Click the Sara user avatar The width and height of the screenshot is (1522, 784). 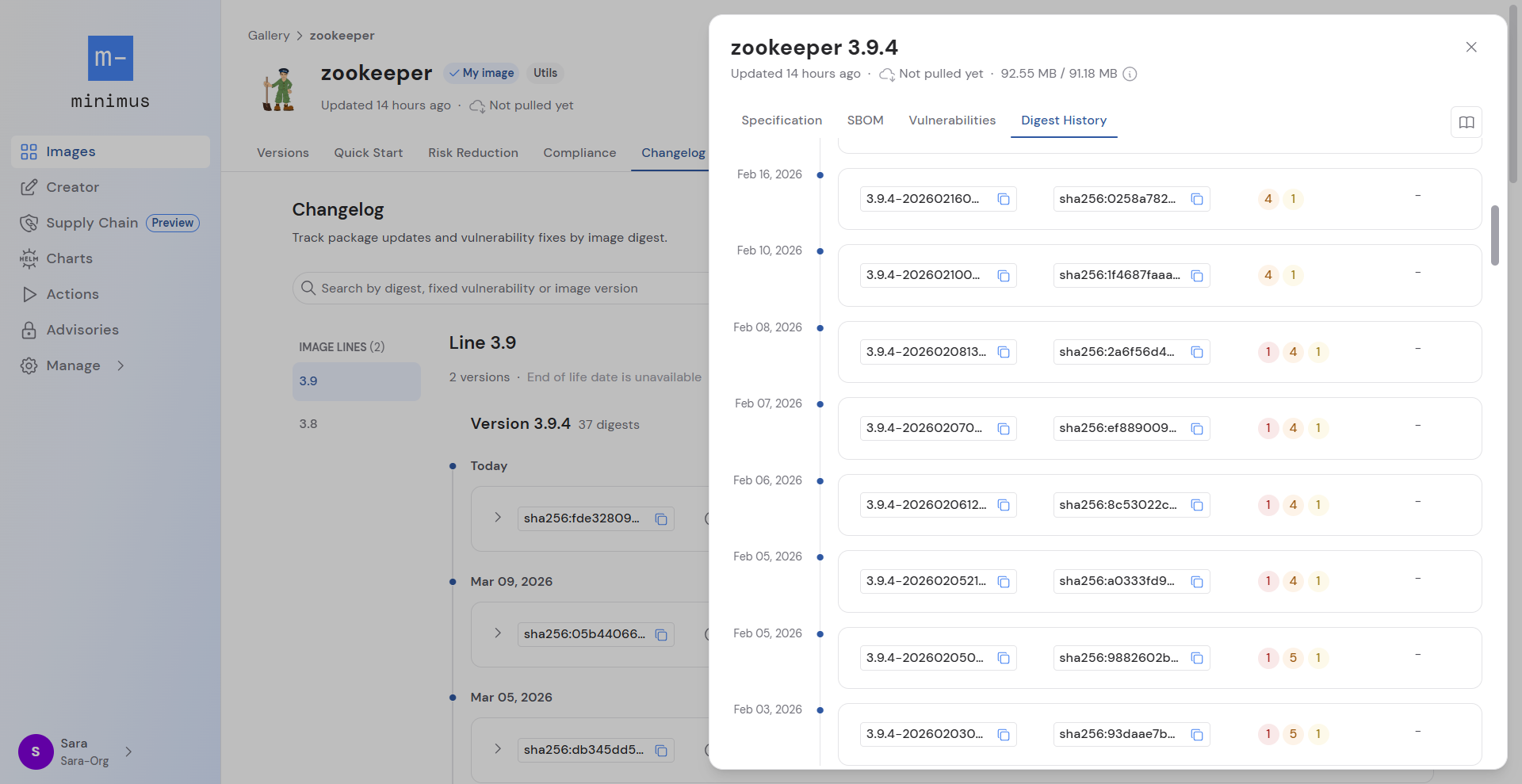pos(36,751)
